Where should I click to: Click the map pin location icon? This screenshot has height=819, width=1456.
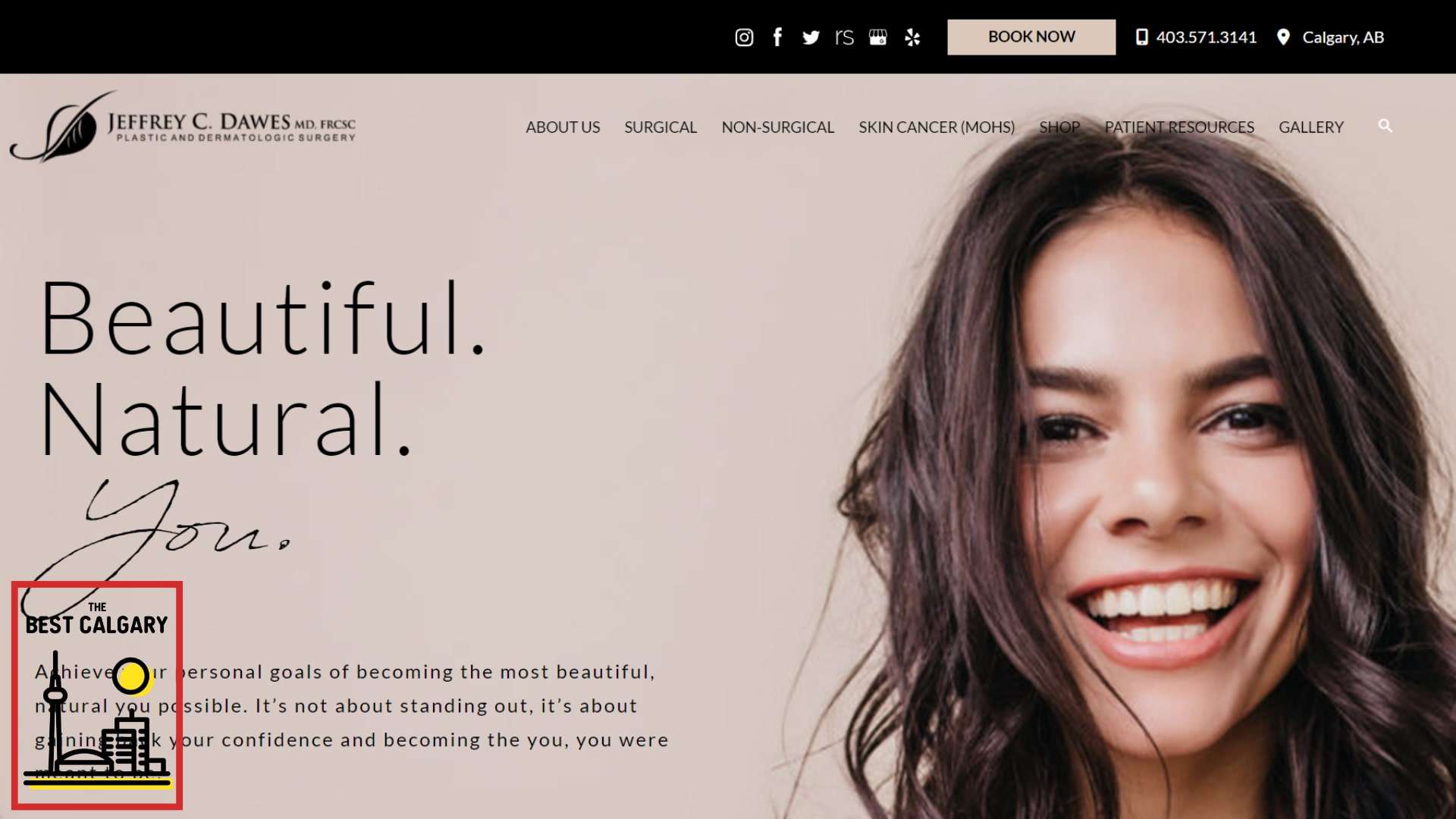tap(1283, 37)
